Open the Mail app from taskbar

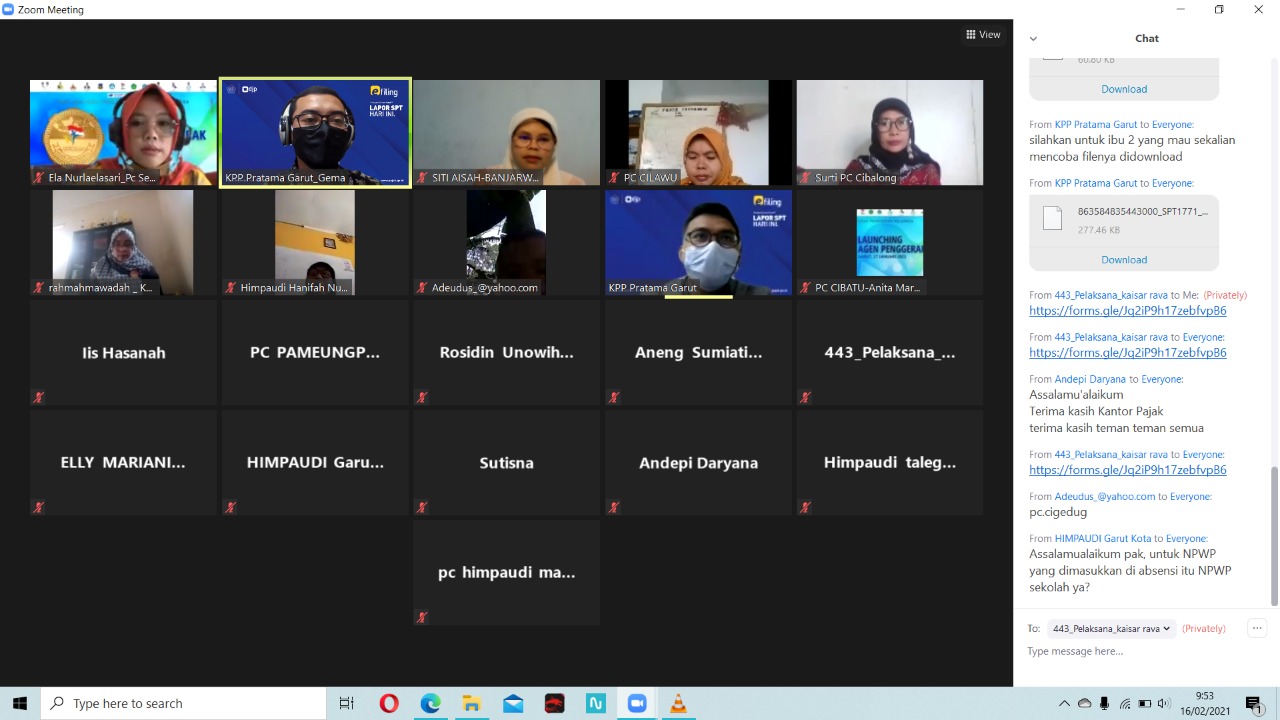pyautogui.click(x=513, y=704)
